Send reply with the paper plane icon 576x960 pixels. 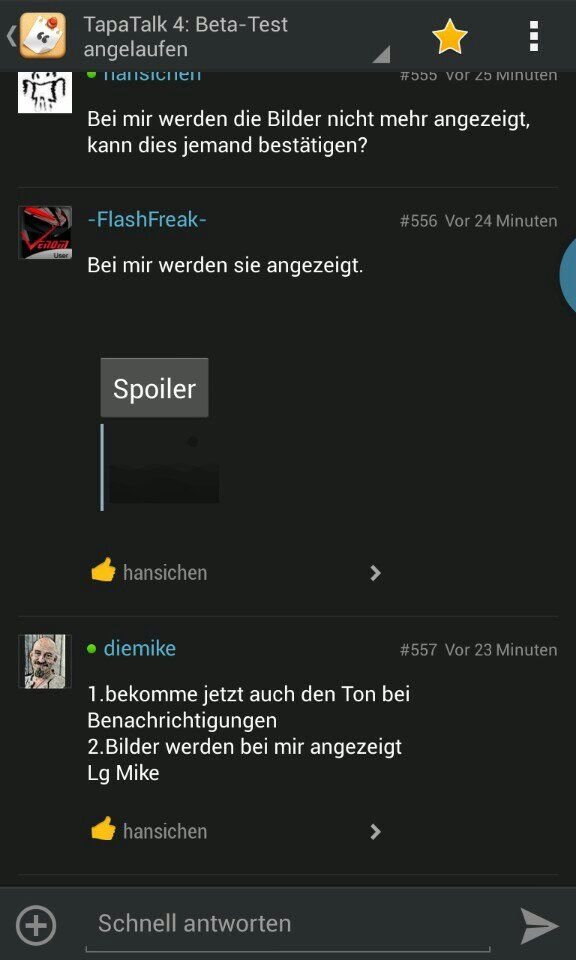click(539, 926)
